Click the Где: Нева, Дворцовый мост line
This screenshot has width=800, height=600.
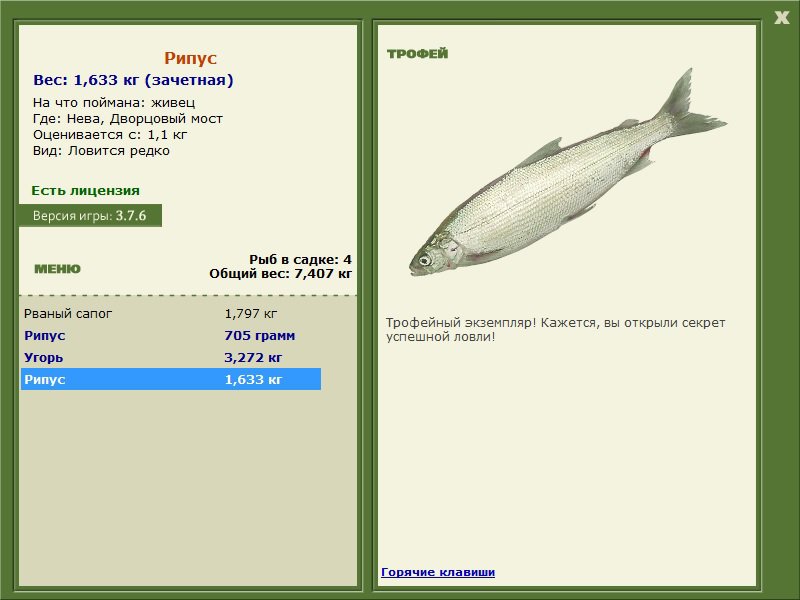point(128,119)
